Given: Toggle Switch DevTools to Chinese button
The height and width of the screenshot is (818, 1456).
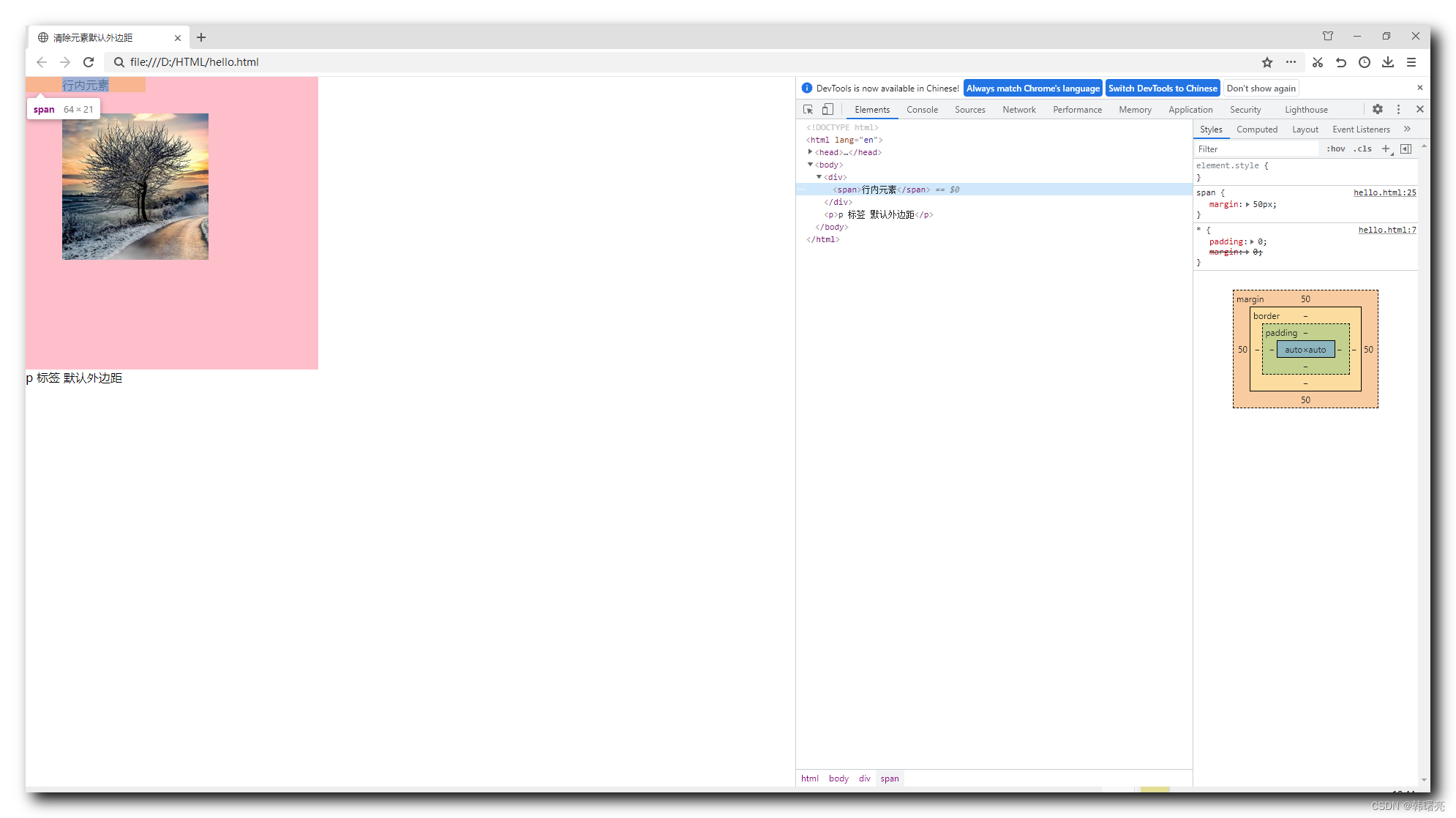Looking at the screenshot, I should [1163, 88].
